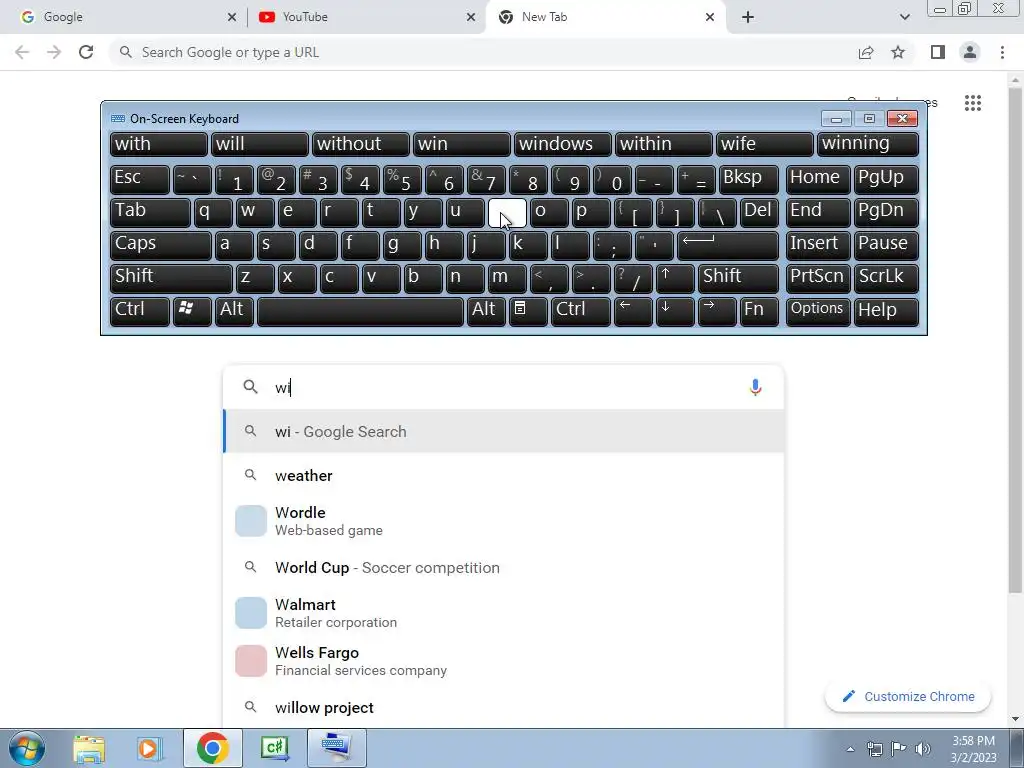1024x768 pixels.
Task: Tap the Esc key
Action: pos(140,179)
